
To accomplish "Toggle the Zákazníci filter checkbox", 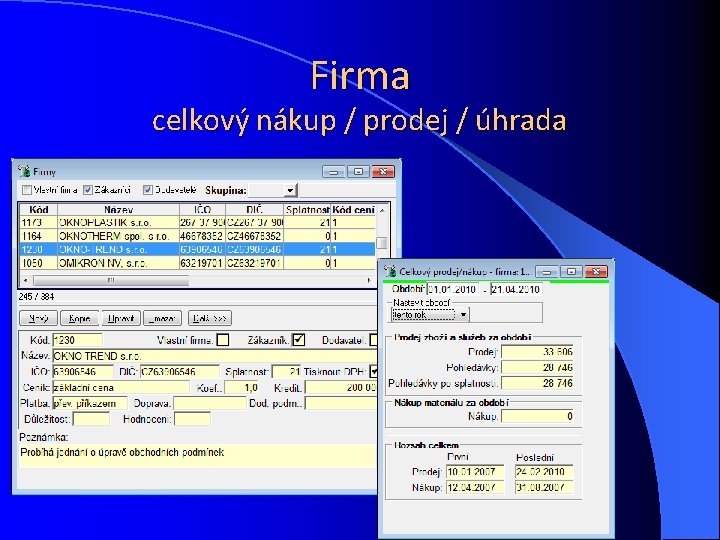I will (x=88, y=190).
